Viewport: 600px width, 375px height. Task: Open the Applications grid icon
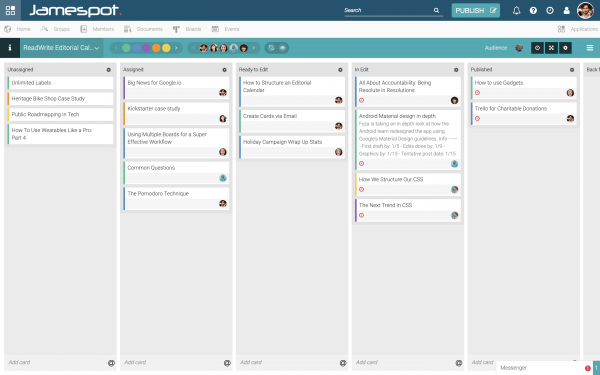tap(561, 29)
